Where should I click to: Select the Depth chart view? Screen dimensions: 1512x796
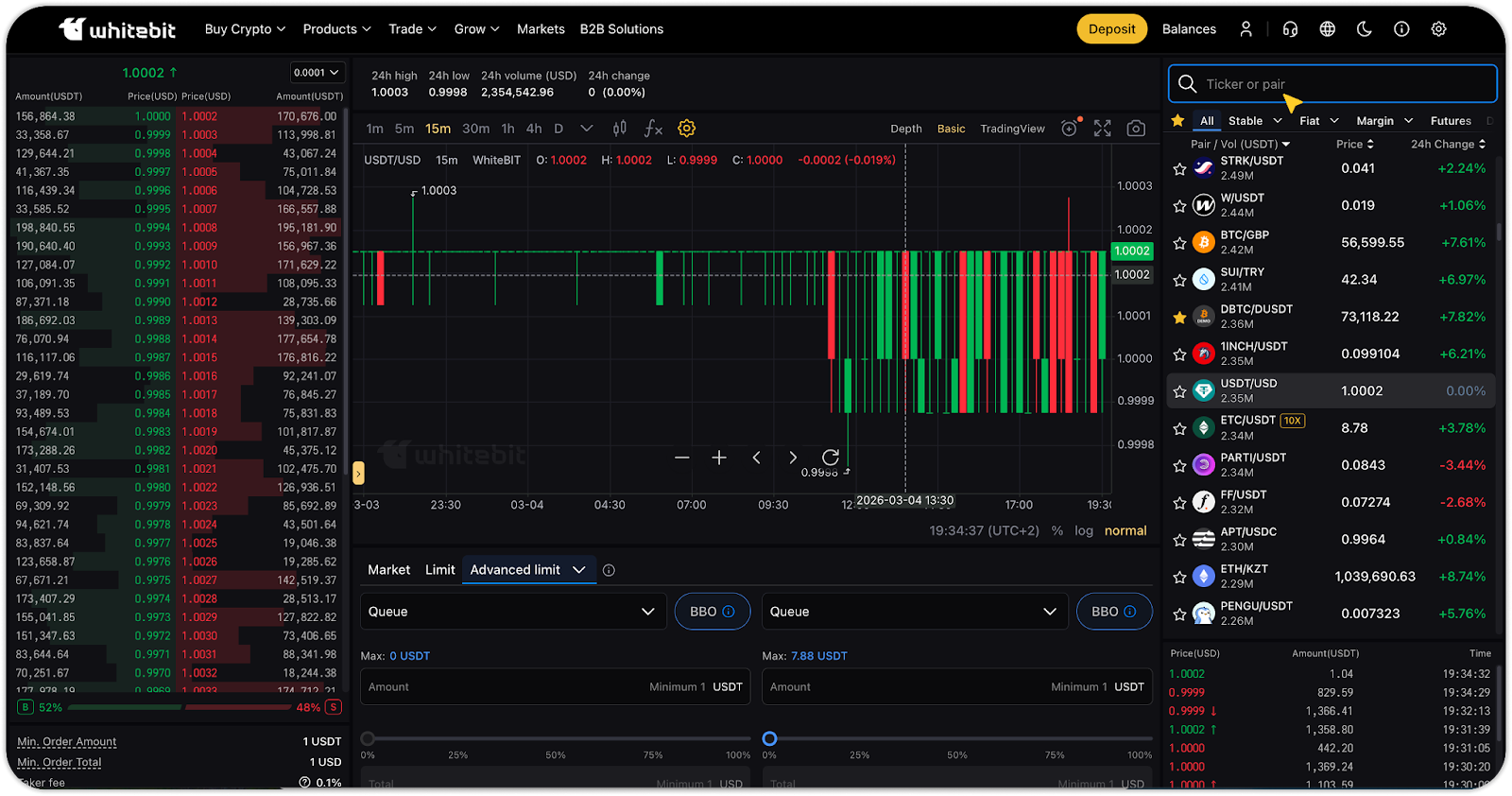click(905, 129)
